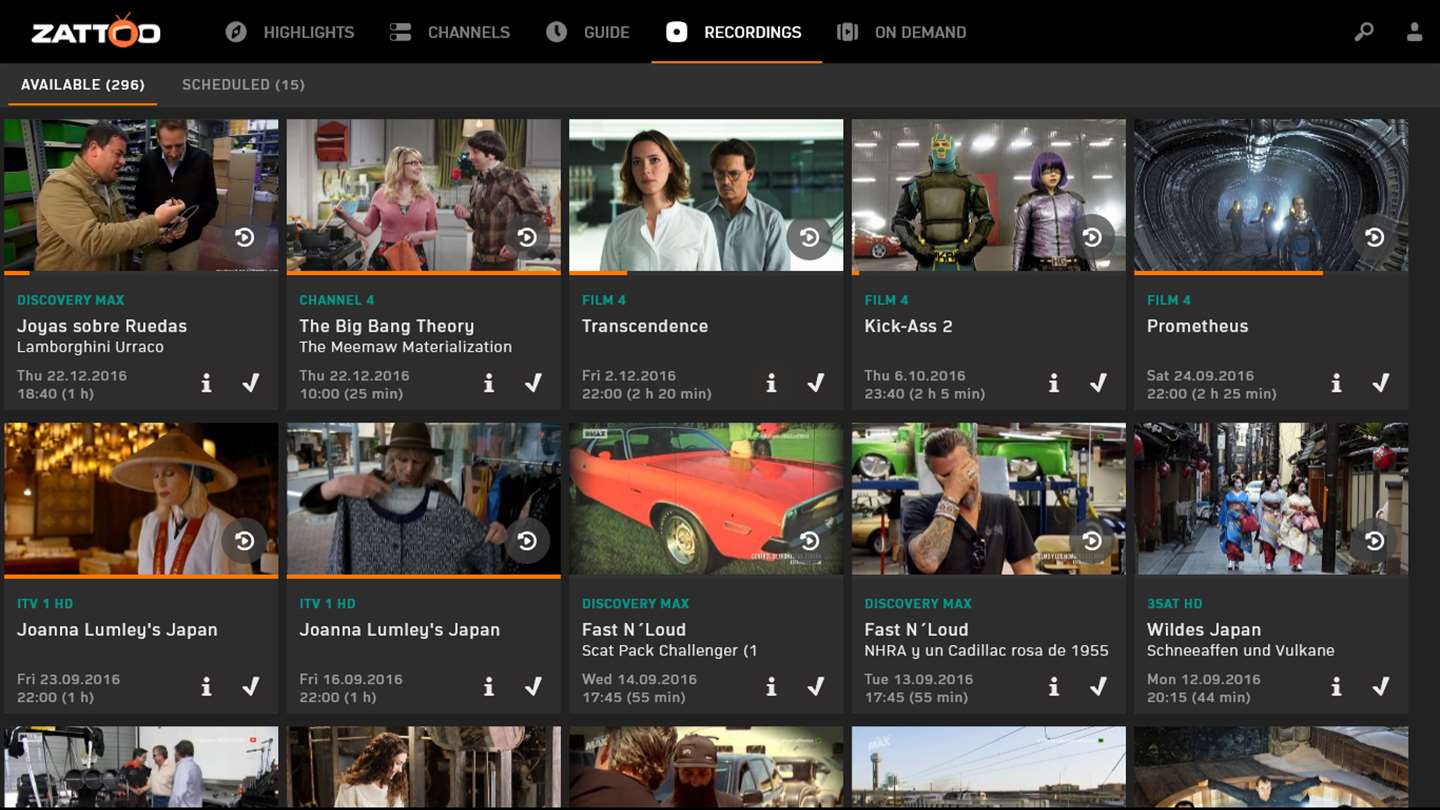This screenshot has height=810, width=1440.
Task: Click the Zattoo logo
Action: (x=96, y=32)
